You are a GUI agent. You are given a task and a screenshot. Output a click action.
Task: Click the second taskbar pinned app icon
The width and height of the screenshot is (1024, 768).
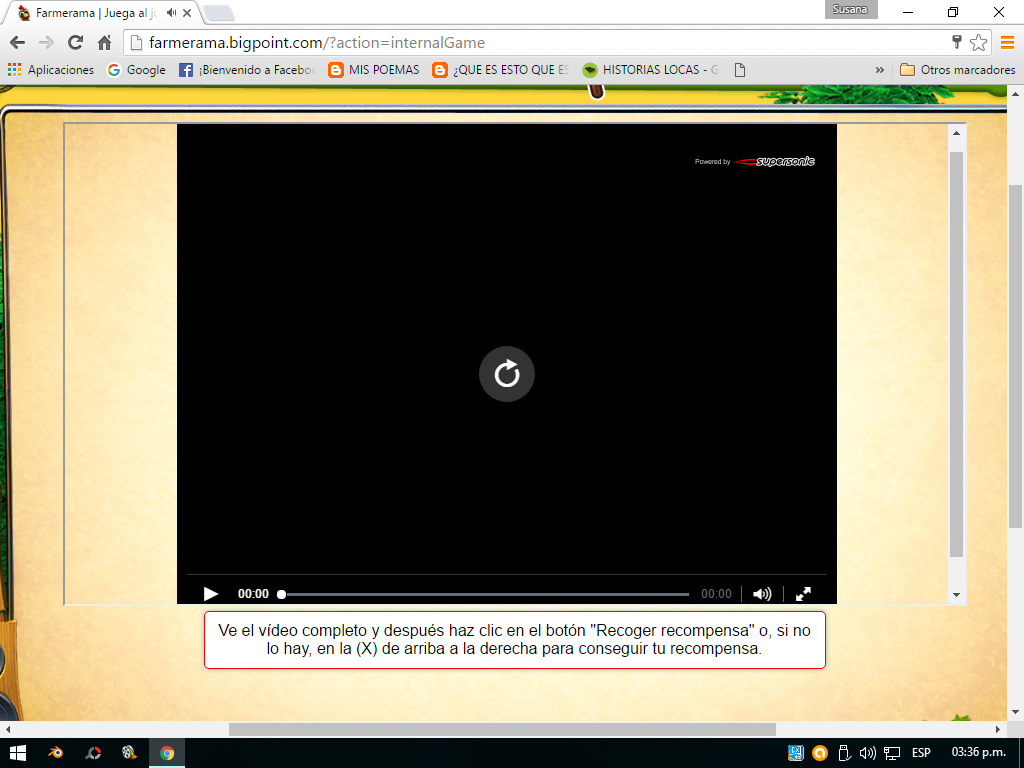[93, 753]
